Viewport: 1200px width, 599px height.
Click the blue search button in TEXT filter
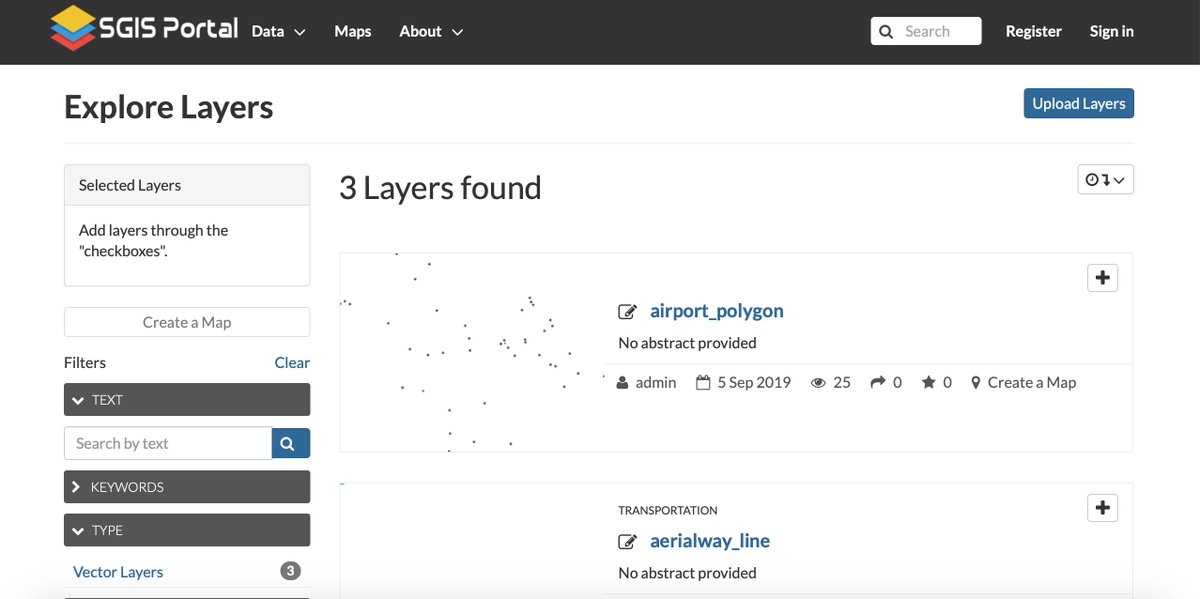(x=291, y=443)
